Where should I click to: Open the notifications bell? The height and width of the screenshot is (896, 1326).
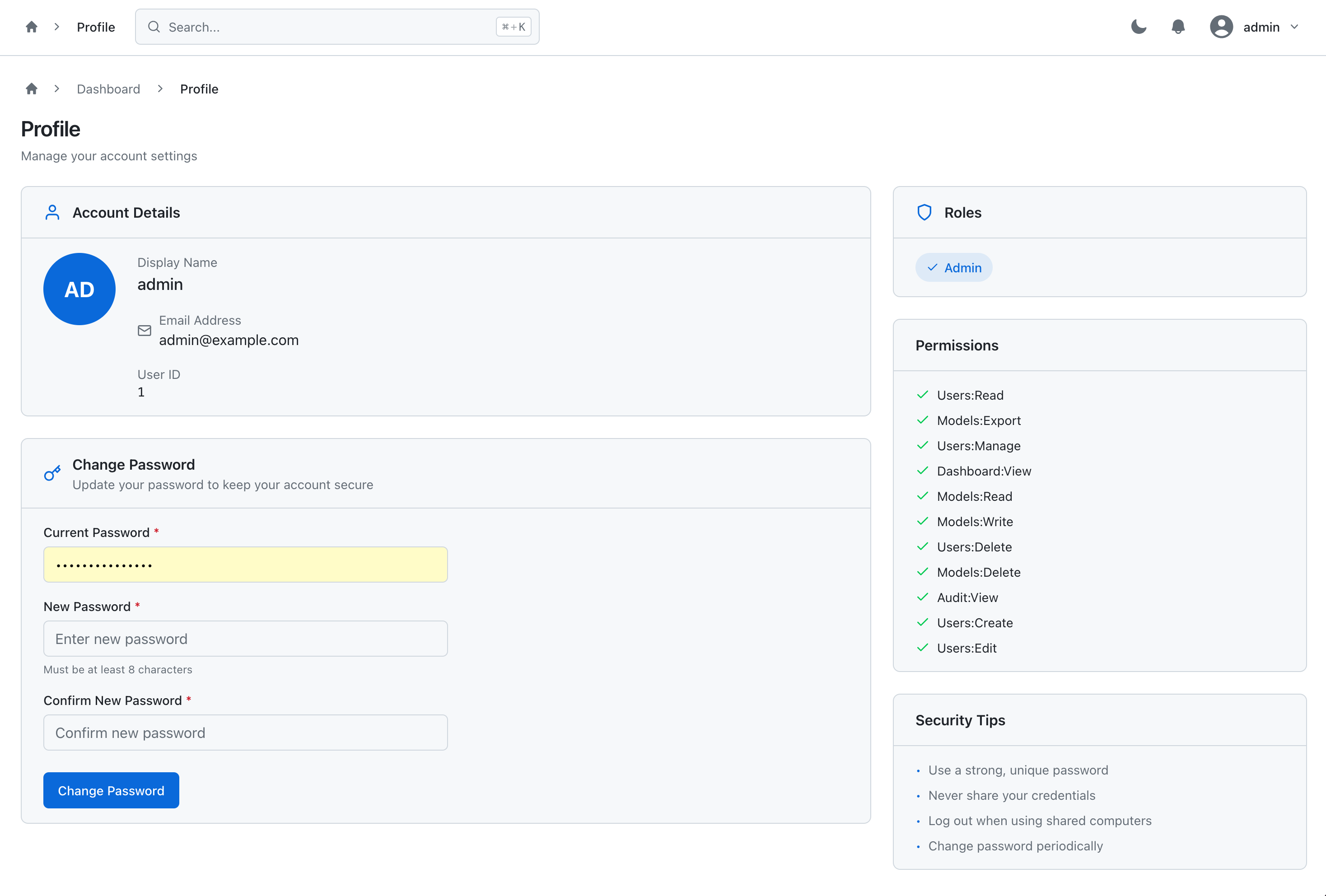pyautogui.click(x=1178, y=27)
